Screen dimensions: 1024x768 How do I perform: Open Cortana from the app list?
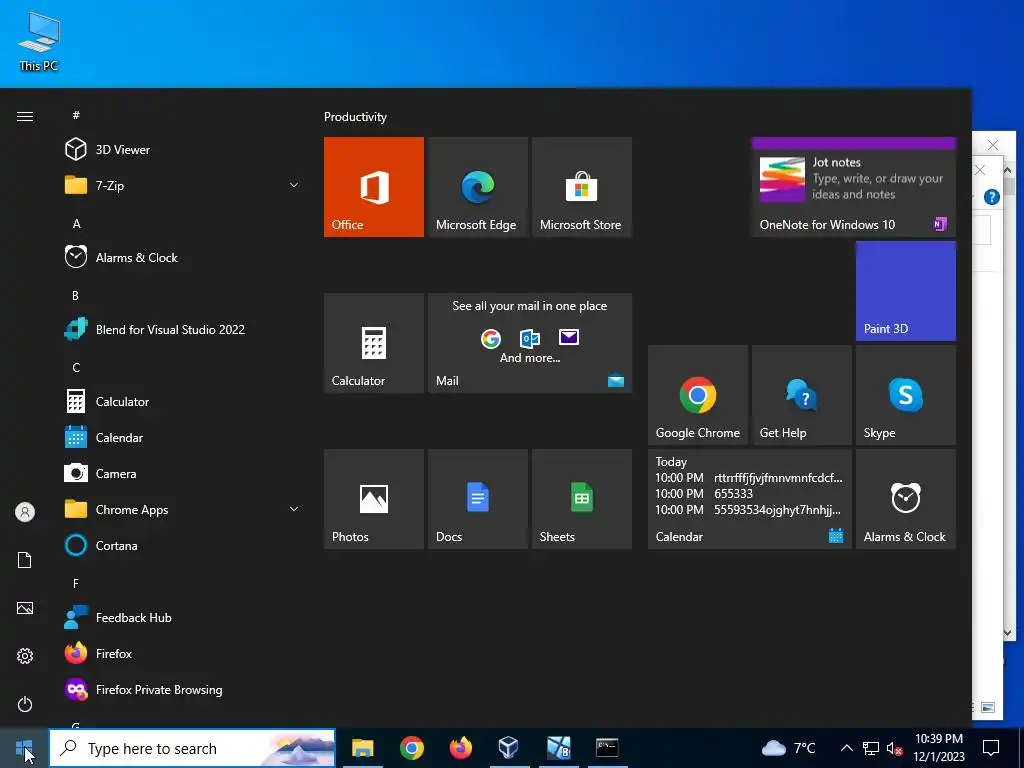183,545
